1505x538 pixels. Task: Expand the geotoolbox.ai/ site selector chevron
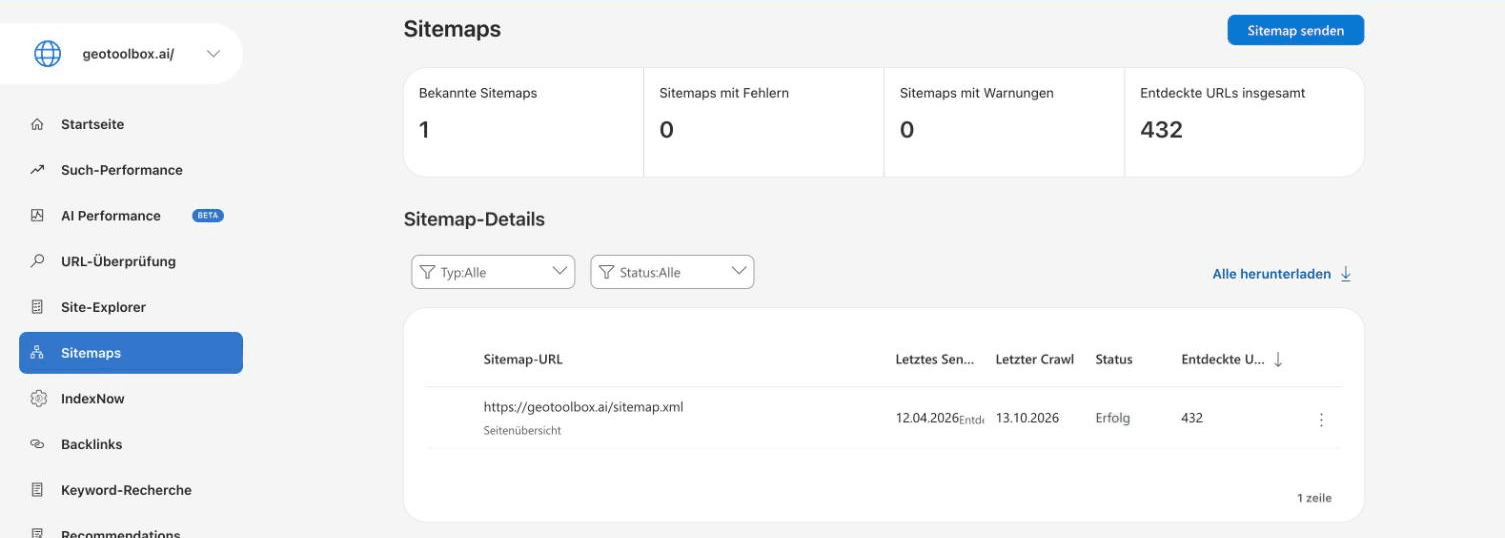(213, 54)
